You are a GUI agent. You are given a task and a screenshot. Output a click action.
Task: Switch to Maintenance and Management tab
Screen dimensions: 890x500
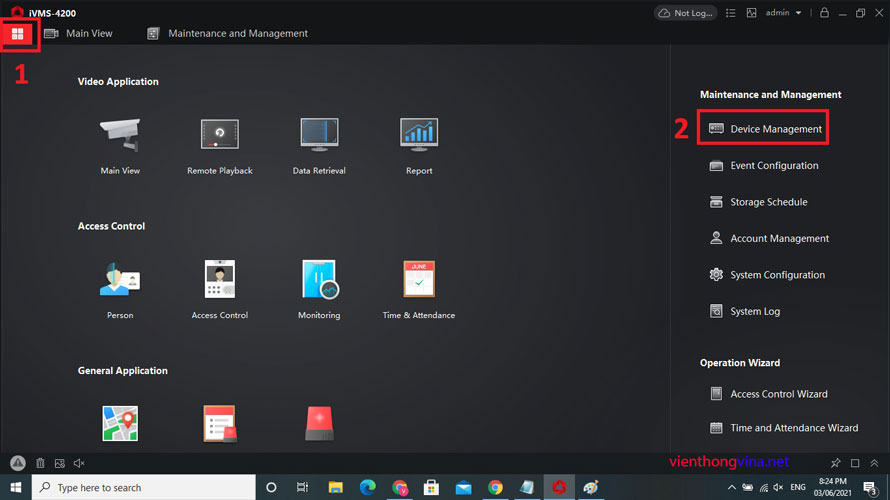click(228, 33)
